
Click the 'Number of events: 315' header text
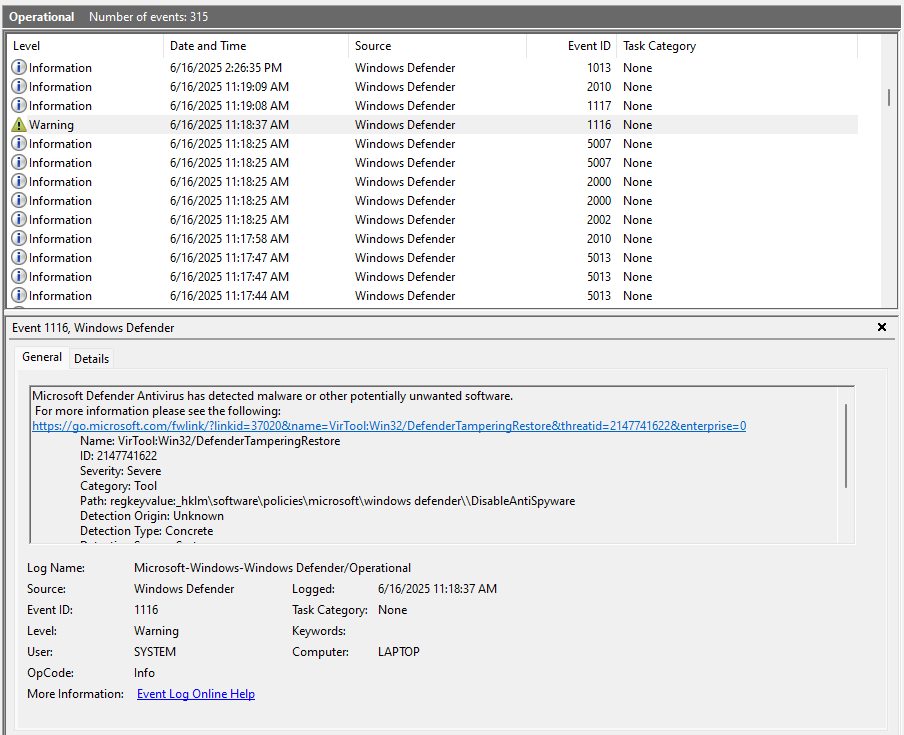148,17
